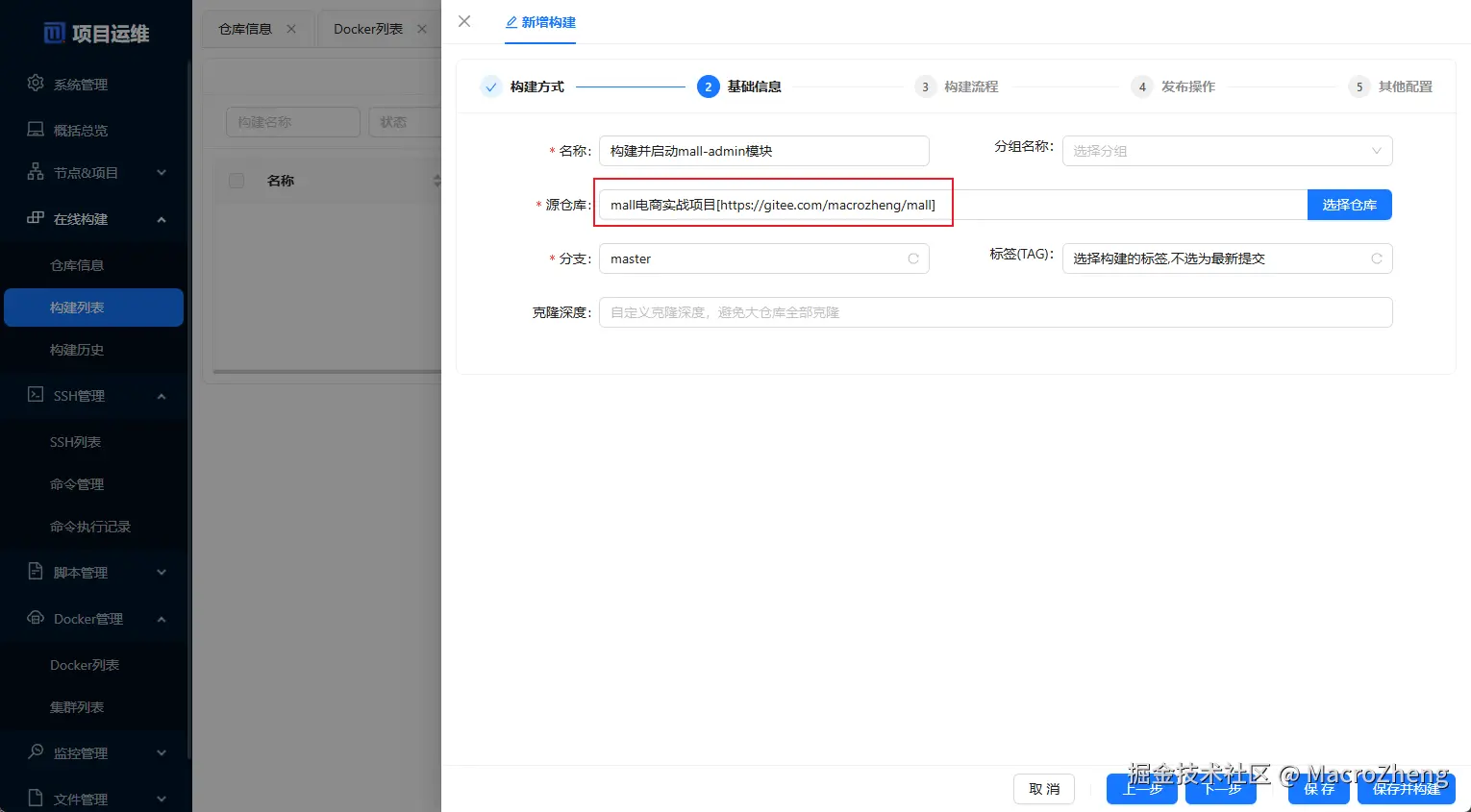Screen dimensions: 1471x812
Task: Select 构建列表 in sidebar
Action: pos(94,308)
